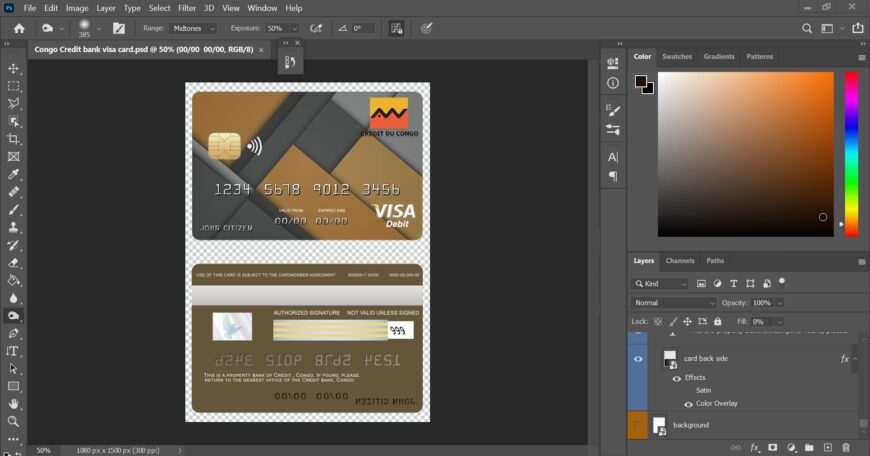
Task: Toggle lock all for layer
Action: (x=717, y=321)
